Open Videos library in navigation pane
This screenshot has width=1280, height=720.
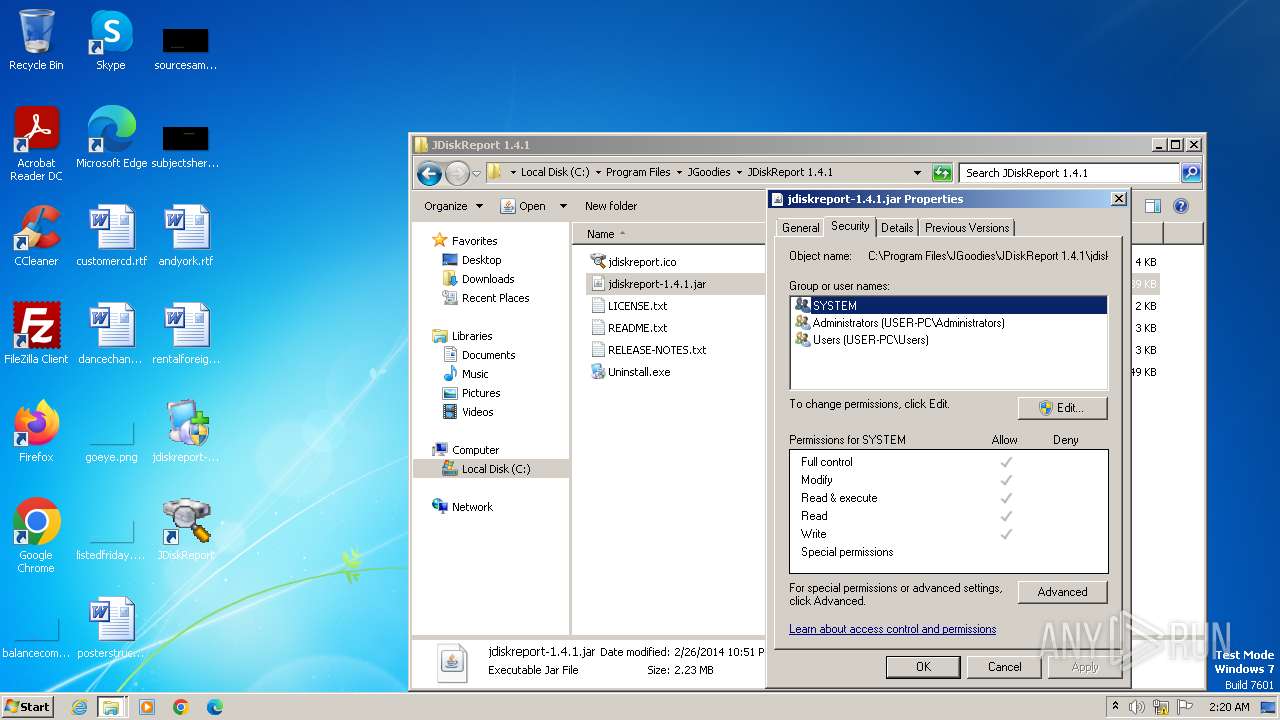coord(468,412)
